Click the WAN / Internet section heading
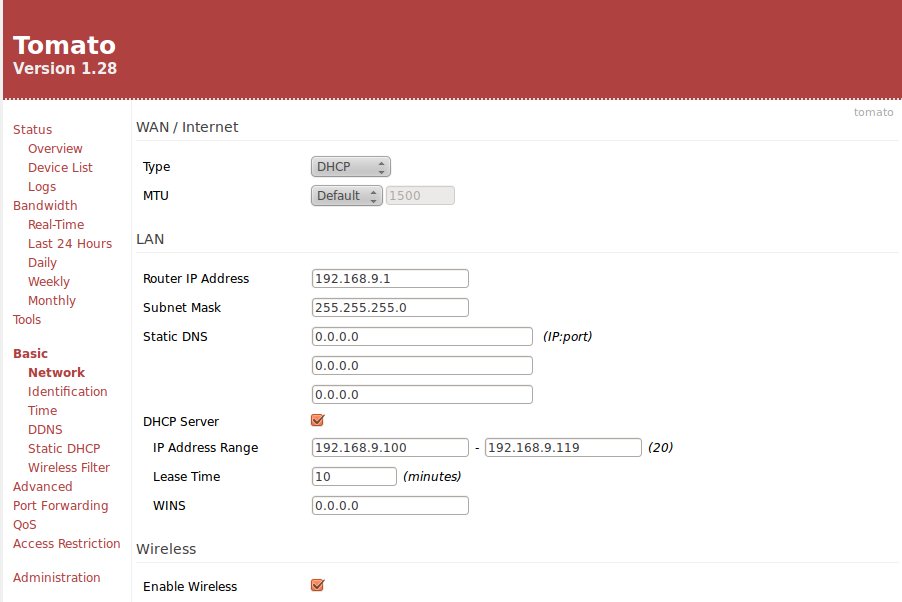The image size is (902, 602). [x=187, y=127]
